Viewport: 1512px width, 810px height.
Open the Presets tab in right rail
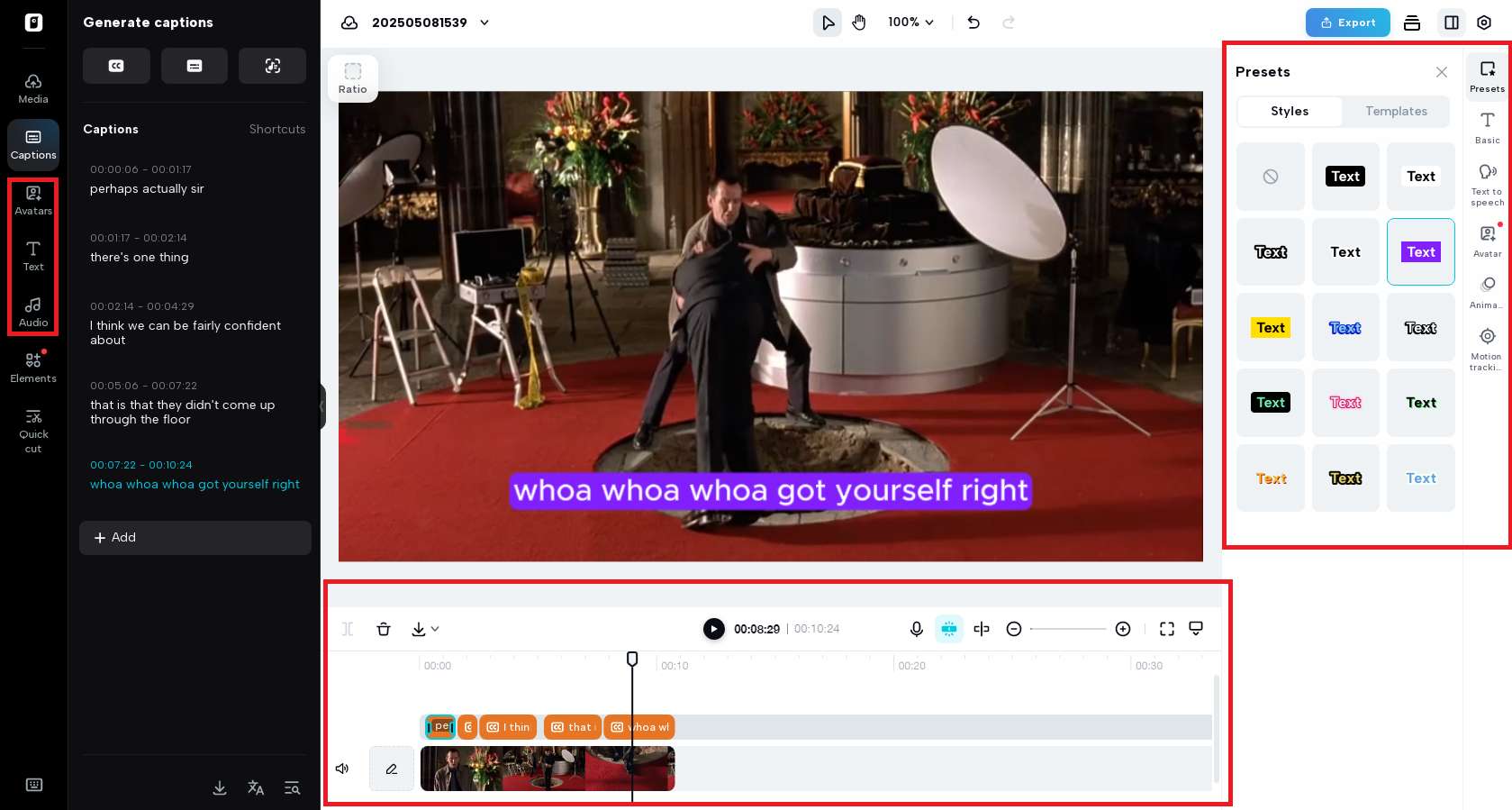pyautogui.click(x=1487, y=76)
